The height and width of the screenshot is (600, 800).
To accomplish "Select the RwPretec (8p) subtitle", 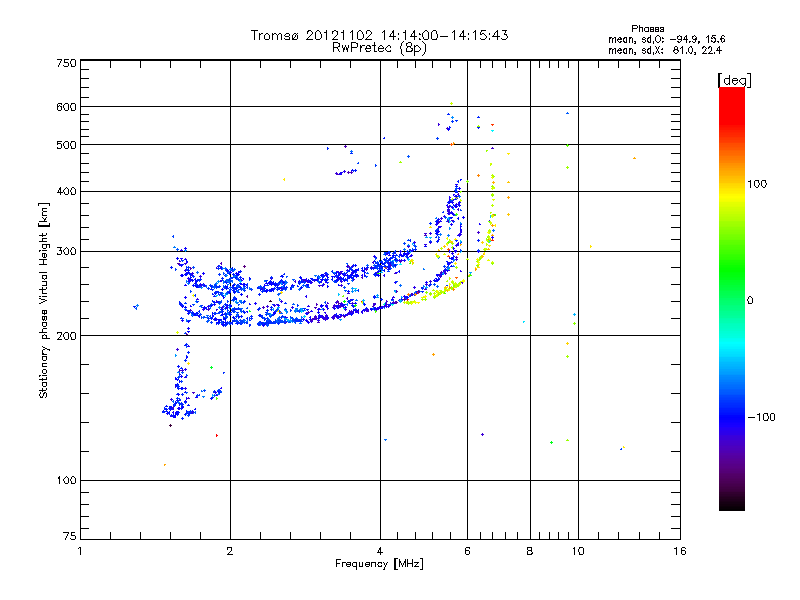I will (x=379, y=47).
